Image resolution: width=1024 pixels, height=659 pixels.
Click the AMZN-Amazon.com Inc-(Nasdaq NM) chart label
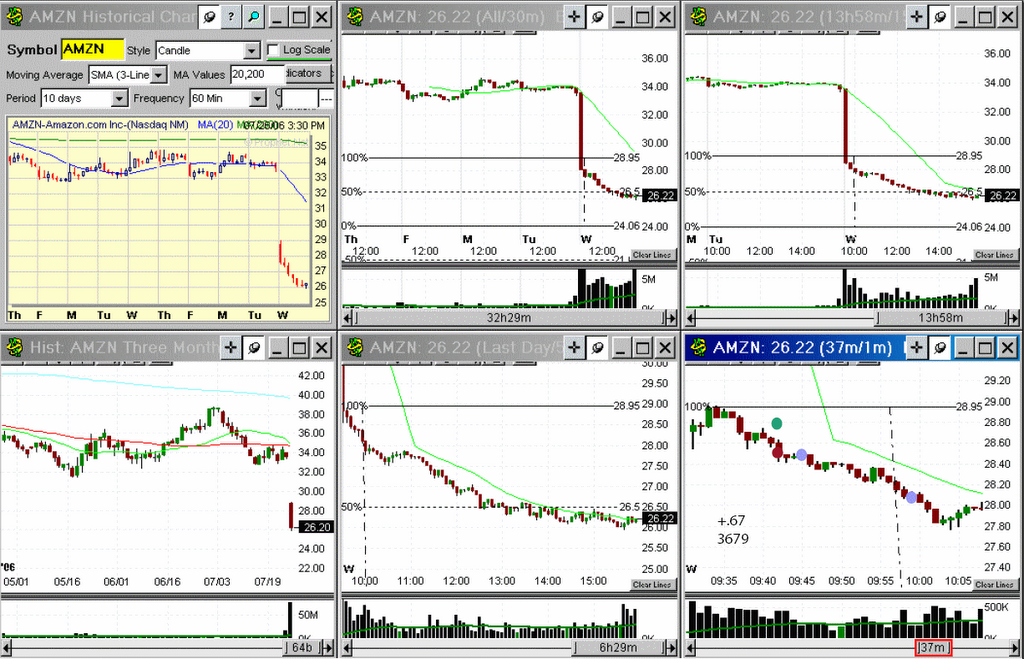click(100, 124)
